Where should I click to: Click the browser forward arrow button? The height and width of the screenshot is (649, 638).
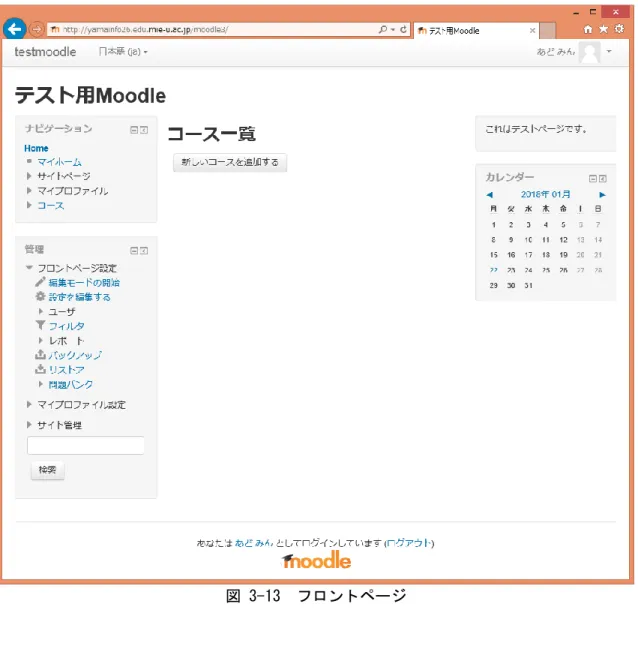point(36,29)
